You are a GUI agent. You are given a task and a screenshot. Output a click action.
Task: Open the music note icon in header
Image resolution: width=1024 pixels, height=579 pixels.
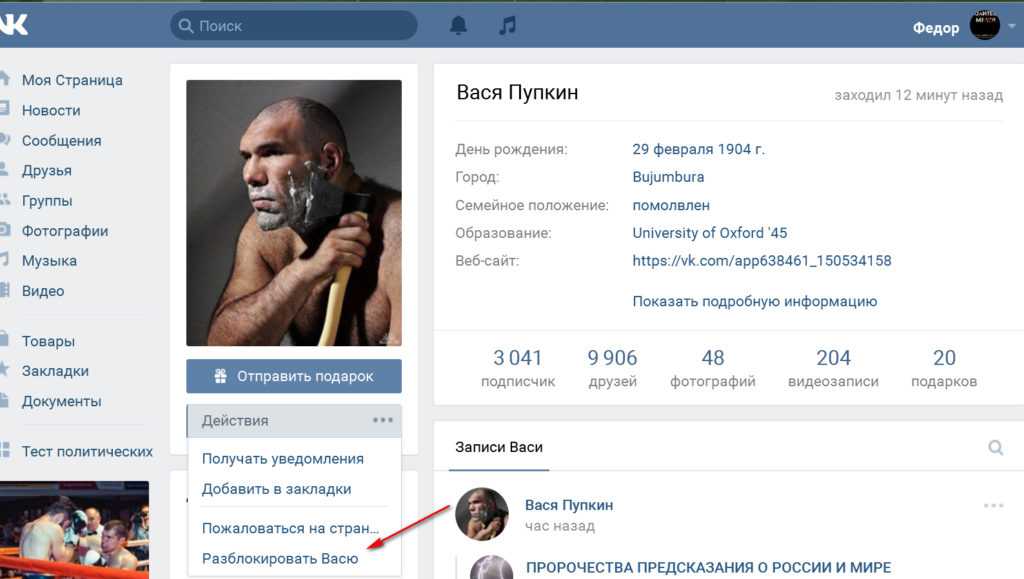507,25
